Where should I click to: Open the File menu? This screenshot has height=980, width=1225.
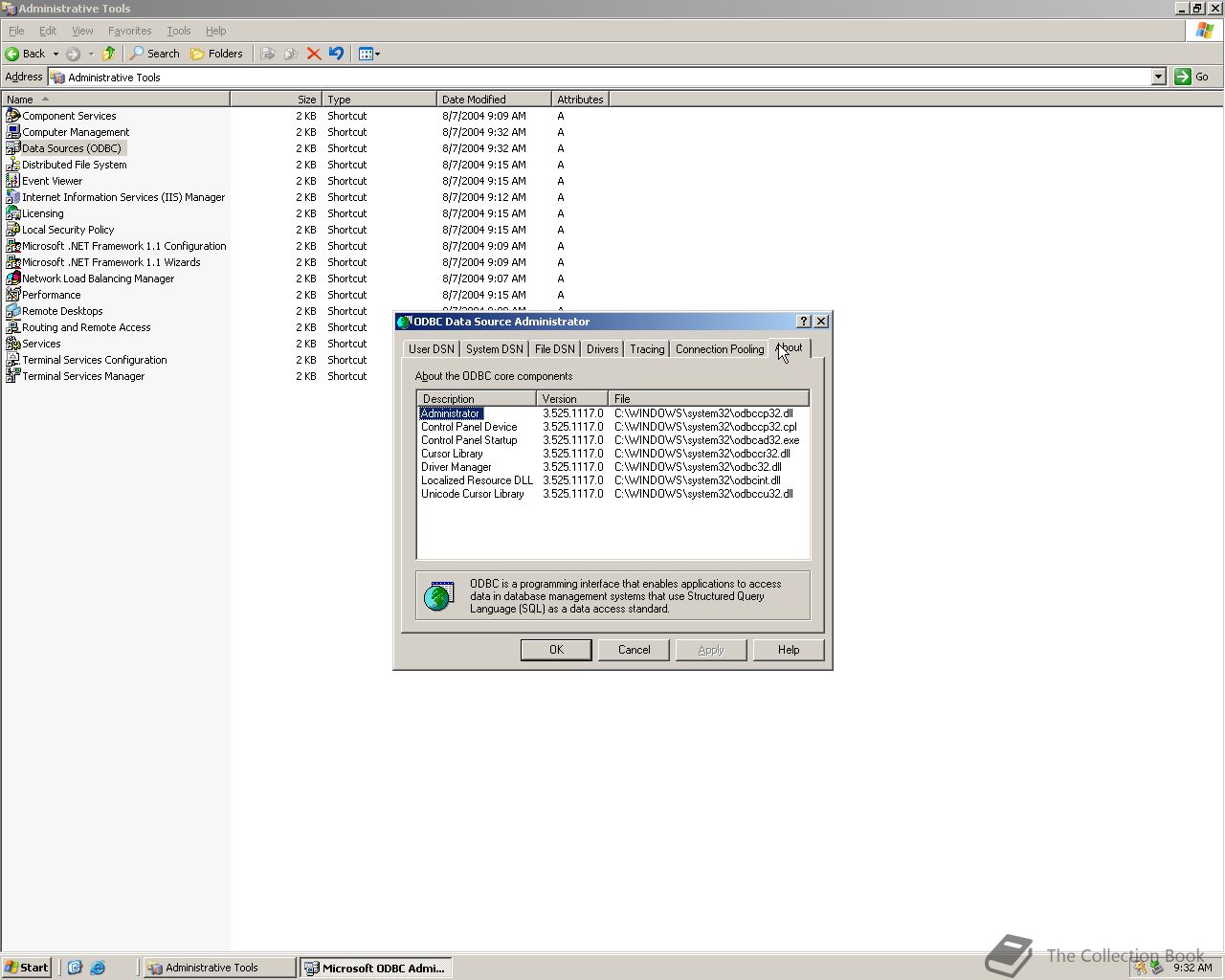pyautogui.click(x=16, y=31)
